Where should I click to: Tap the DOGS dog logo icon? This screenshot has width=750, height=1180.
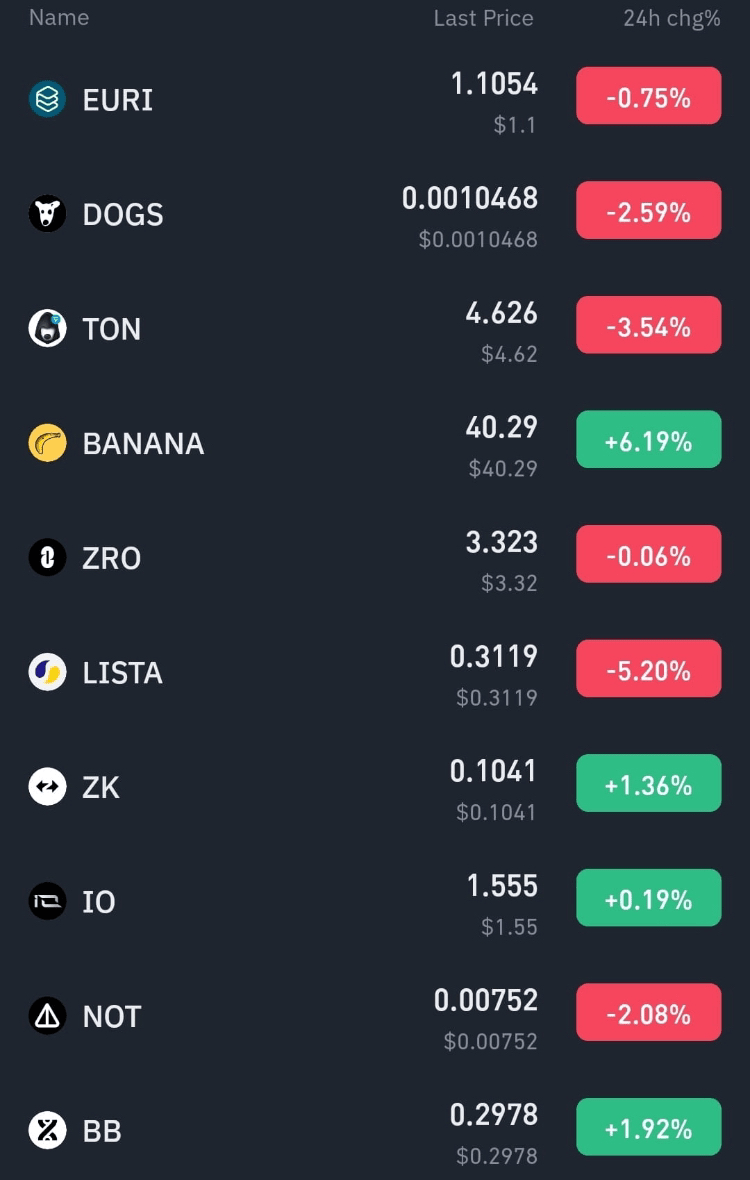[47, 214]
